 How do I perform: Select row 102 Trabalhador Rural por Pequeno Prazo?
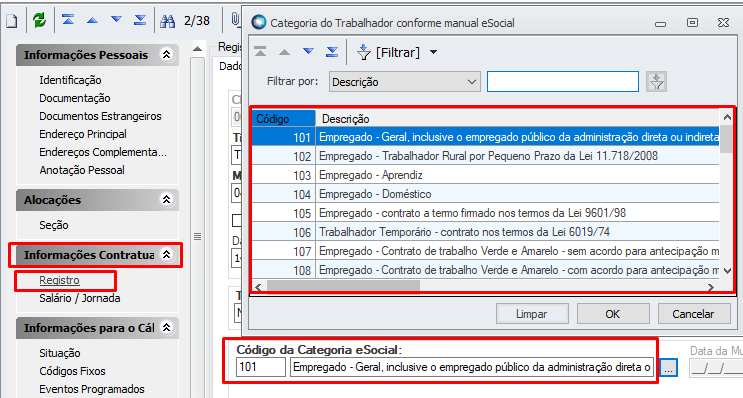(x=485, y=156)
